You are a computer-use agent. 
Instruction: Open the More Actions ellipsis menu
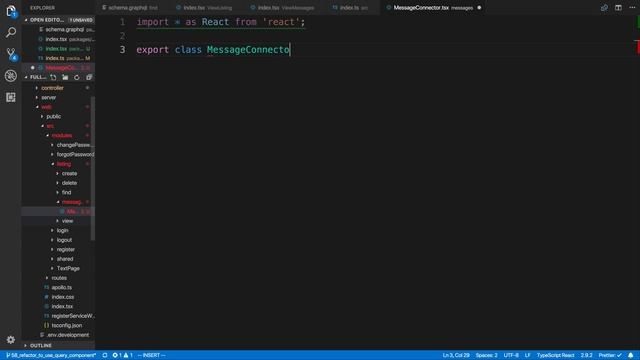tap(632, 7)
